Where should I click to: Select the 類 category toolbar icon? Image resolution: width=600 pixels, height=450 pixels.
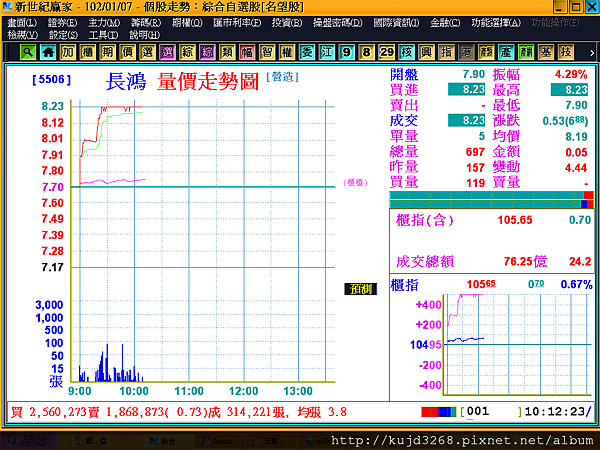pos(227,52)
